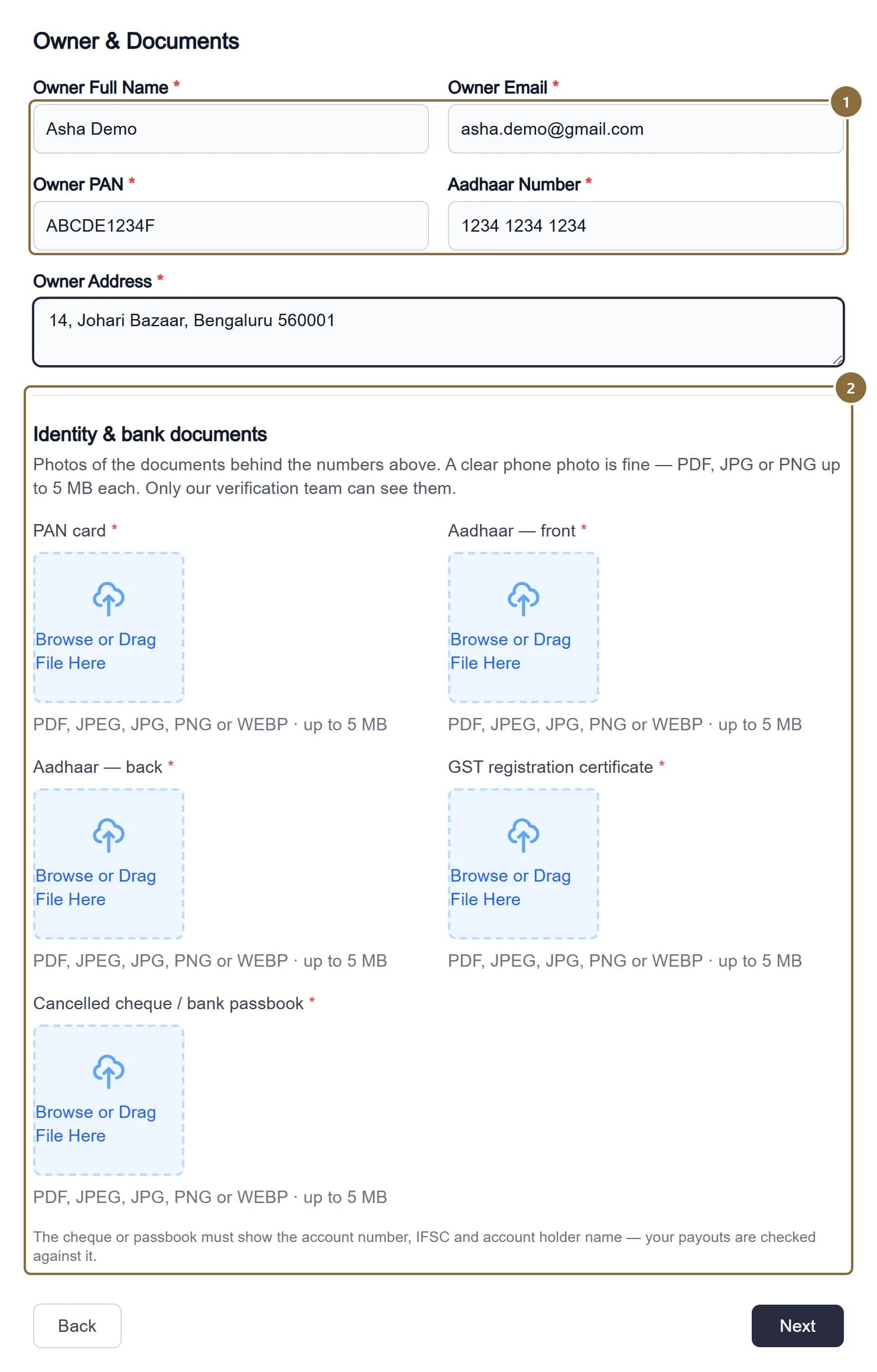Grab the address textarea resize handle
The width and height of the screenshot is (877, 1372).
point(837,360)
